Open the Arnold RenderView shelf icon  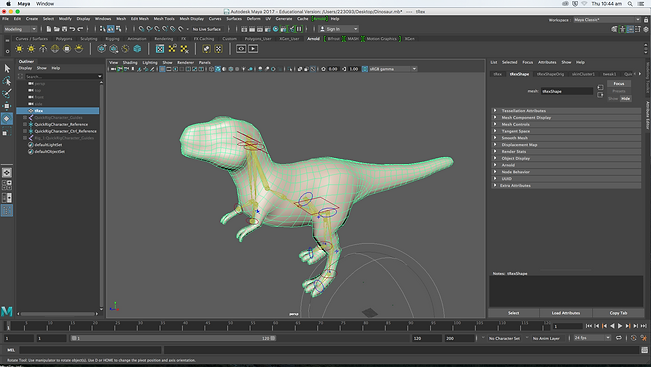(x=241, y=49)
